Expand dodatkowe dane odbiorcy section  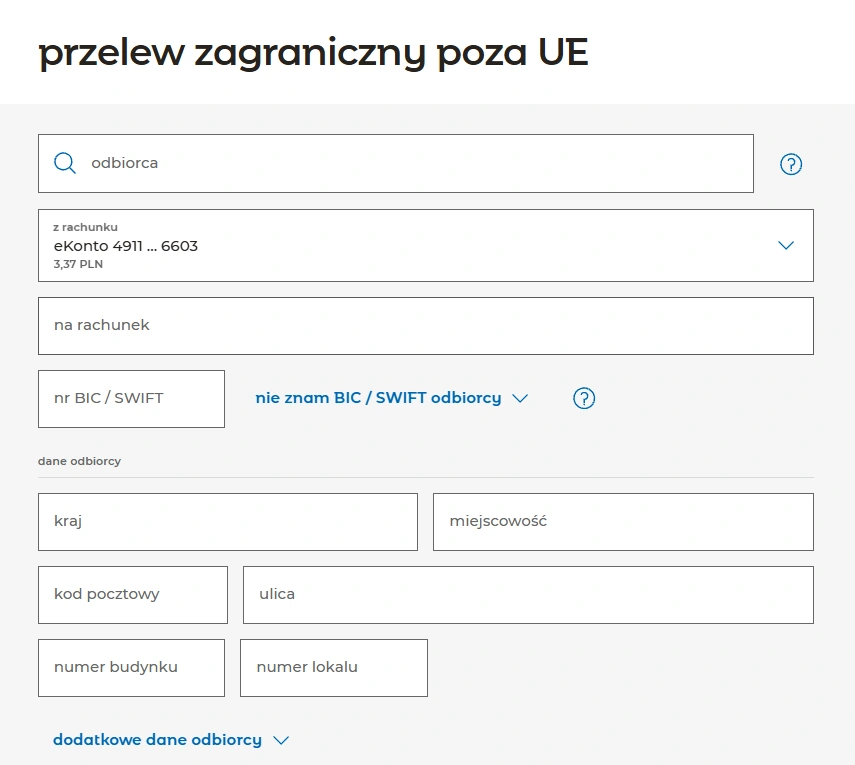[171, 740]
